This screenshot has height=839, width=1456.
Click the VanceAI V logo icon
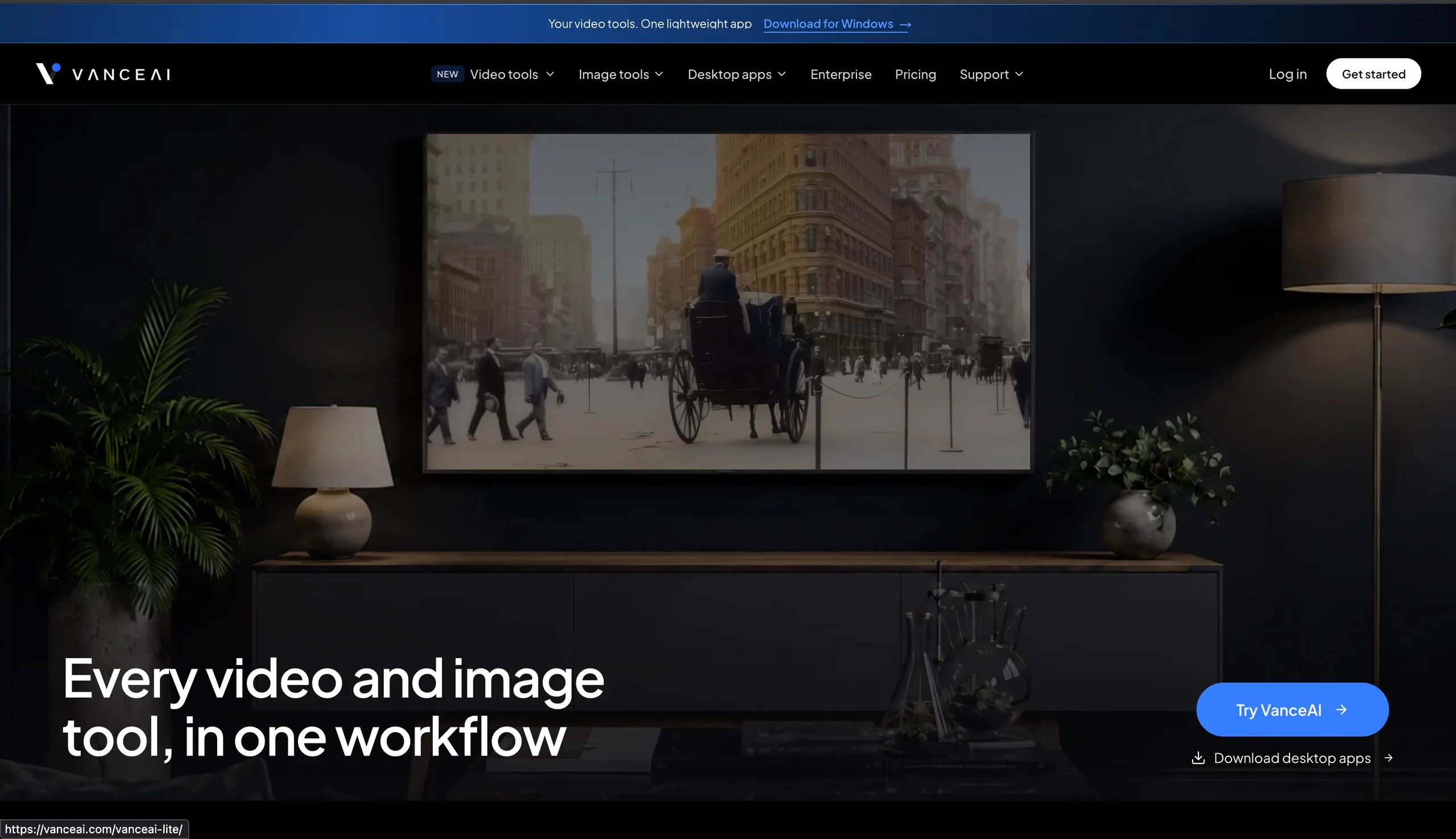[x=48, y=73]
